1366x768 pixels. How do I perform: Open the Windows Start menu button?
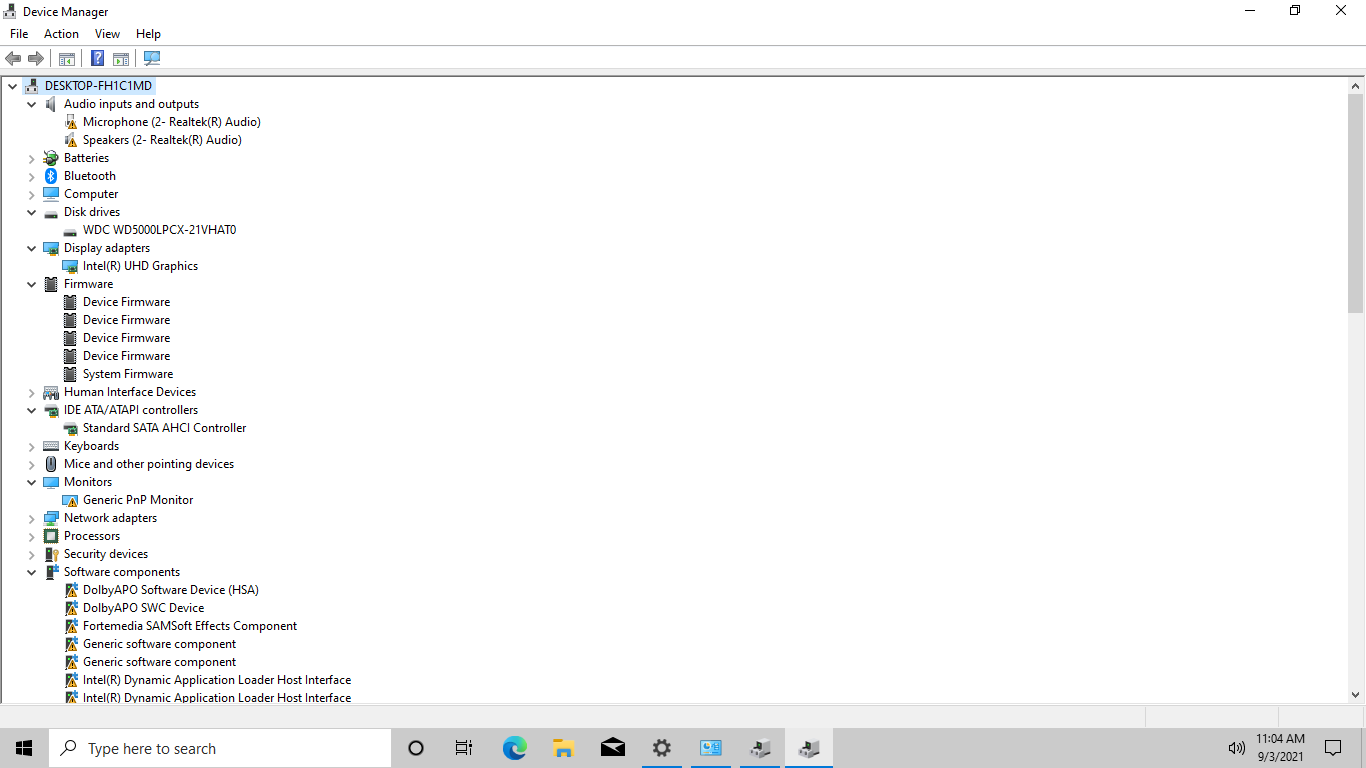click(x=24, y=748)
